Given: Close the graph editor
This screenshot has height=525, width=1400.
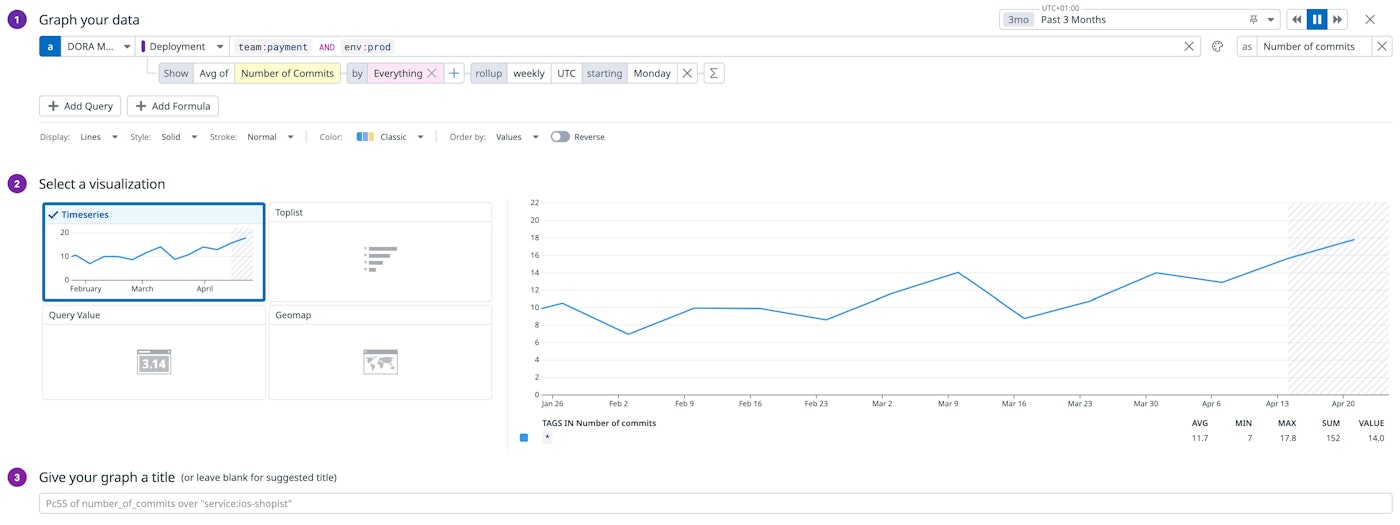Looking at the screenshot, I should pyautogui.click(x=1369, y=19).
